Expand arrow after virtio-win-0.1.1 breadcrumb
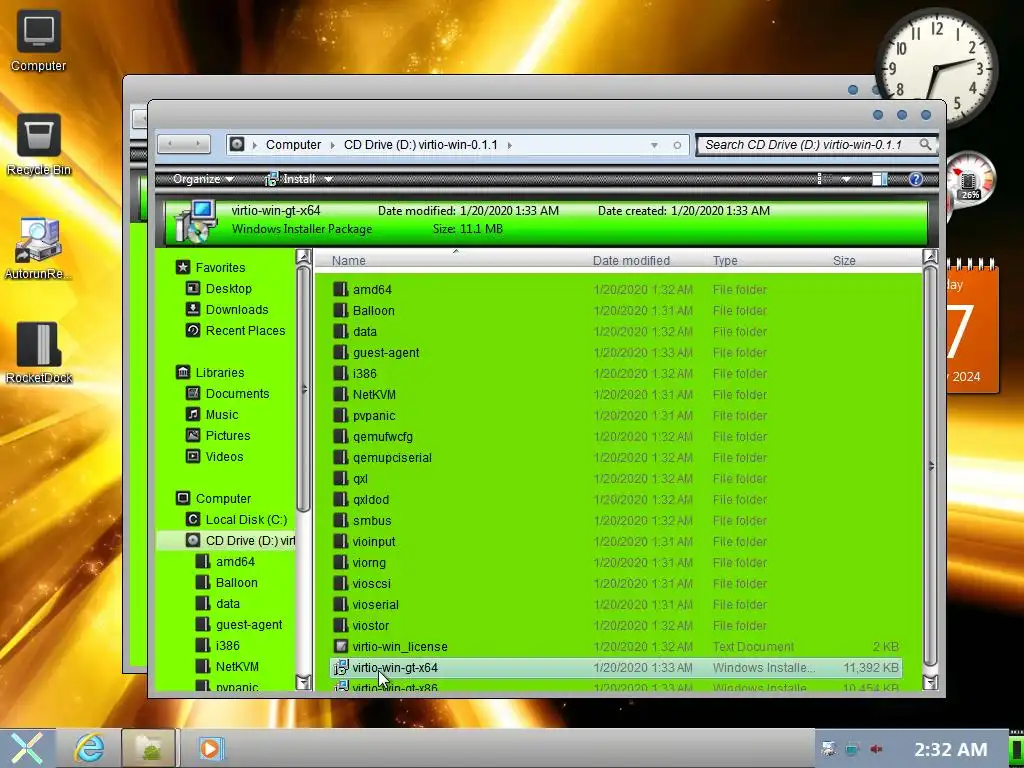The width and height of the screenshot is (1024, 768). pos(509,145)
